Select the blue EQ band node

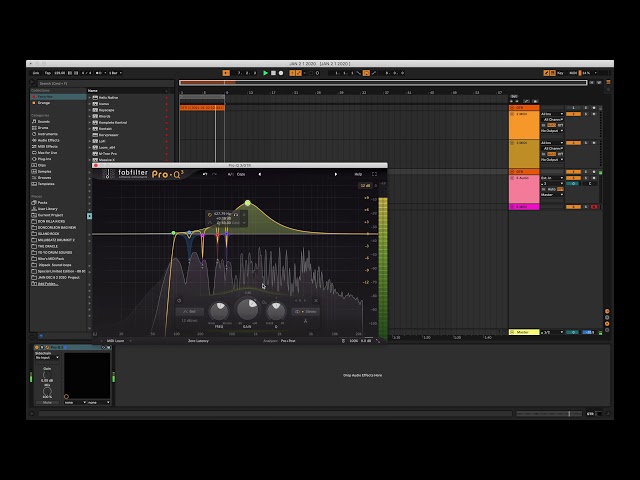(189, 233)
